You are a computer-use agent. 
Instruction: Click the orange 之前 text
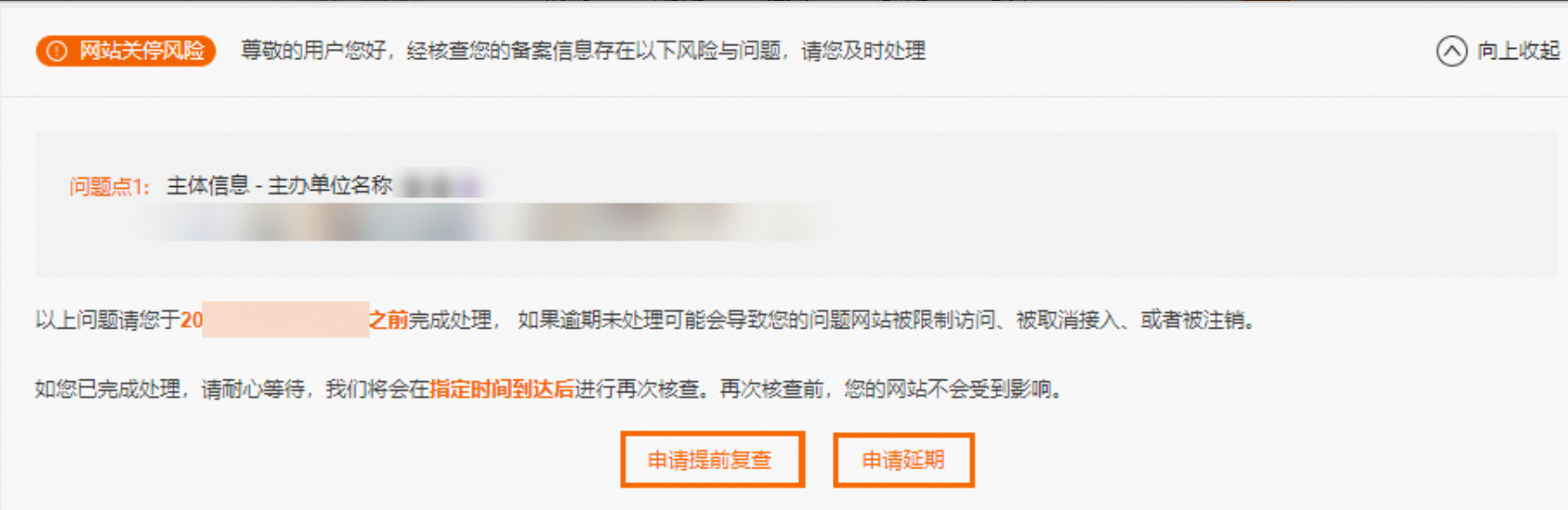pos(389,320)
